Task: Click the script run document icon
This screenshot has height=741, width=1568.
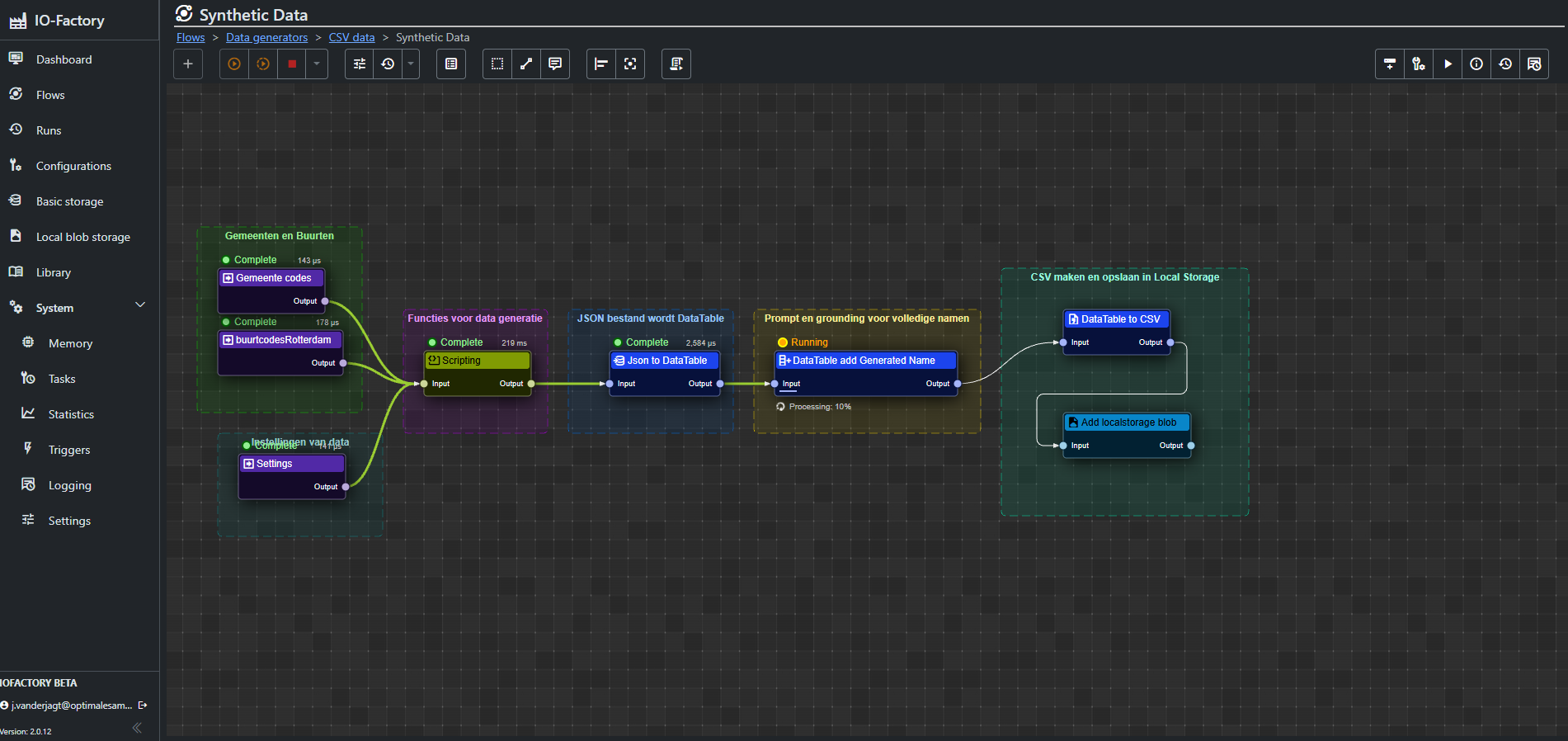Action: (676, 64)
